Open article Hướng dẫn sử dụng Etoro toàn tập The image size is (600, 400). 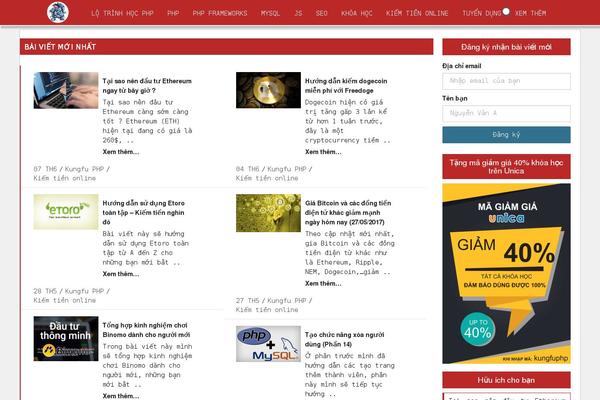pyautogui.click(x=143, y=212)
